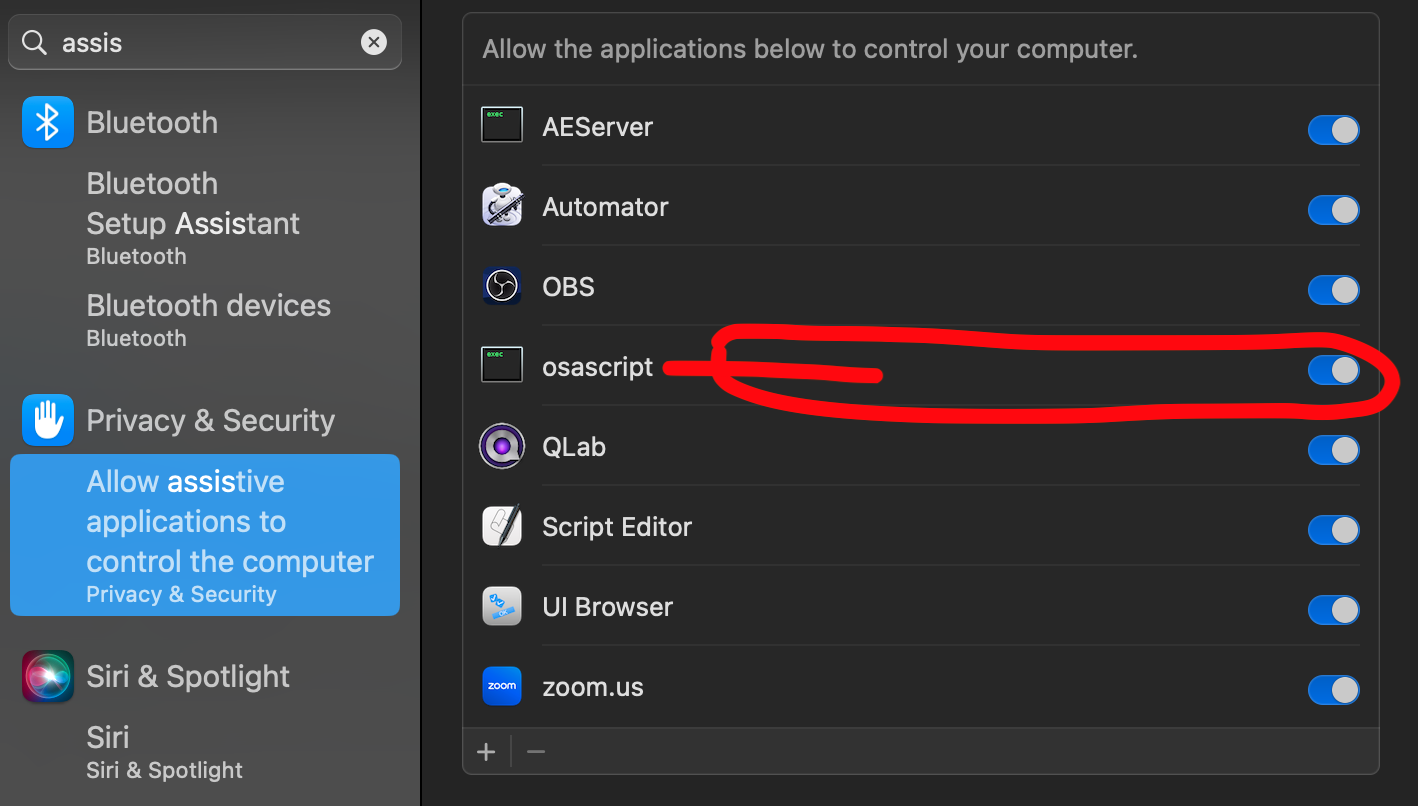Image resolution: width=1418 pixels, height=806 pixels.
Task: Toggle QLab accessibility switch
Action: (1333, 450)
